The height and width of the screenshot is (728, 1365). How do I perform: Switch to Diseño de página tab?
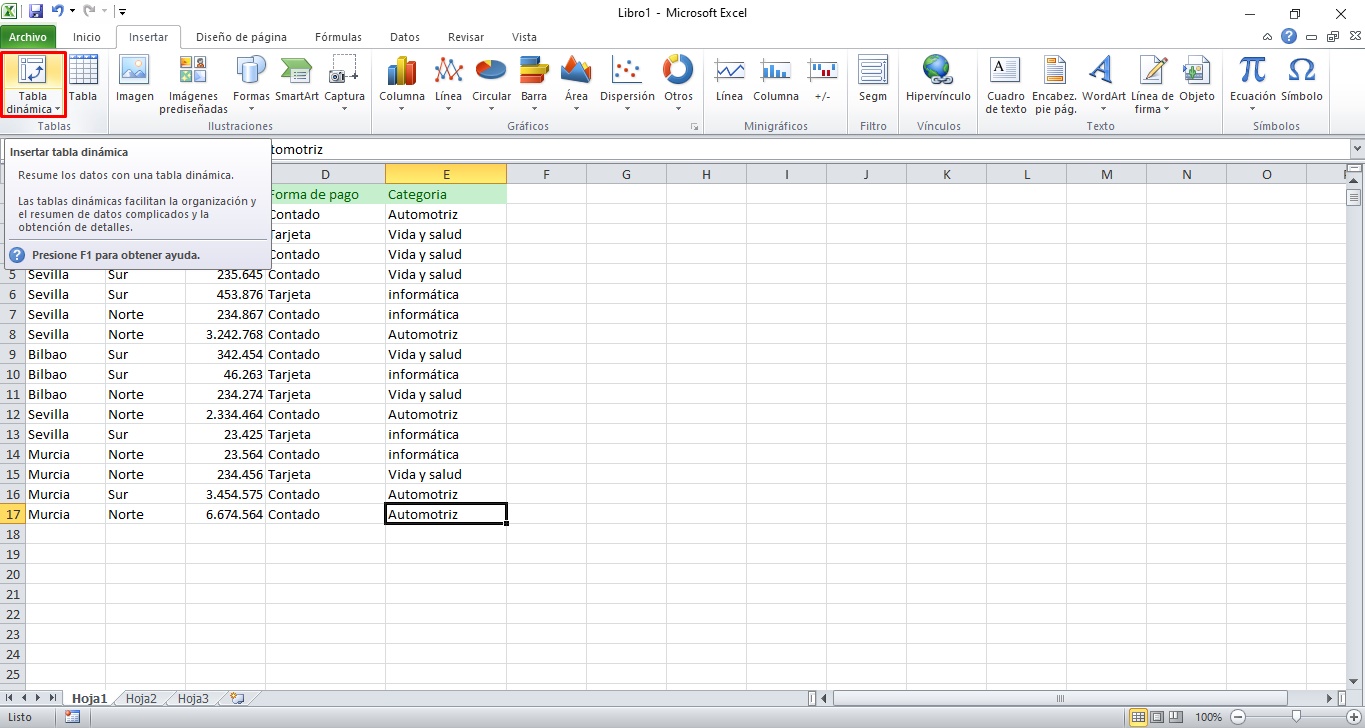[241, 37]
